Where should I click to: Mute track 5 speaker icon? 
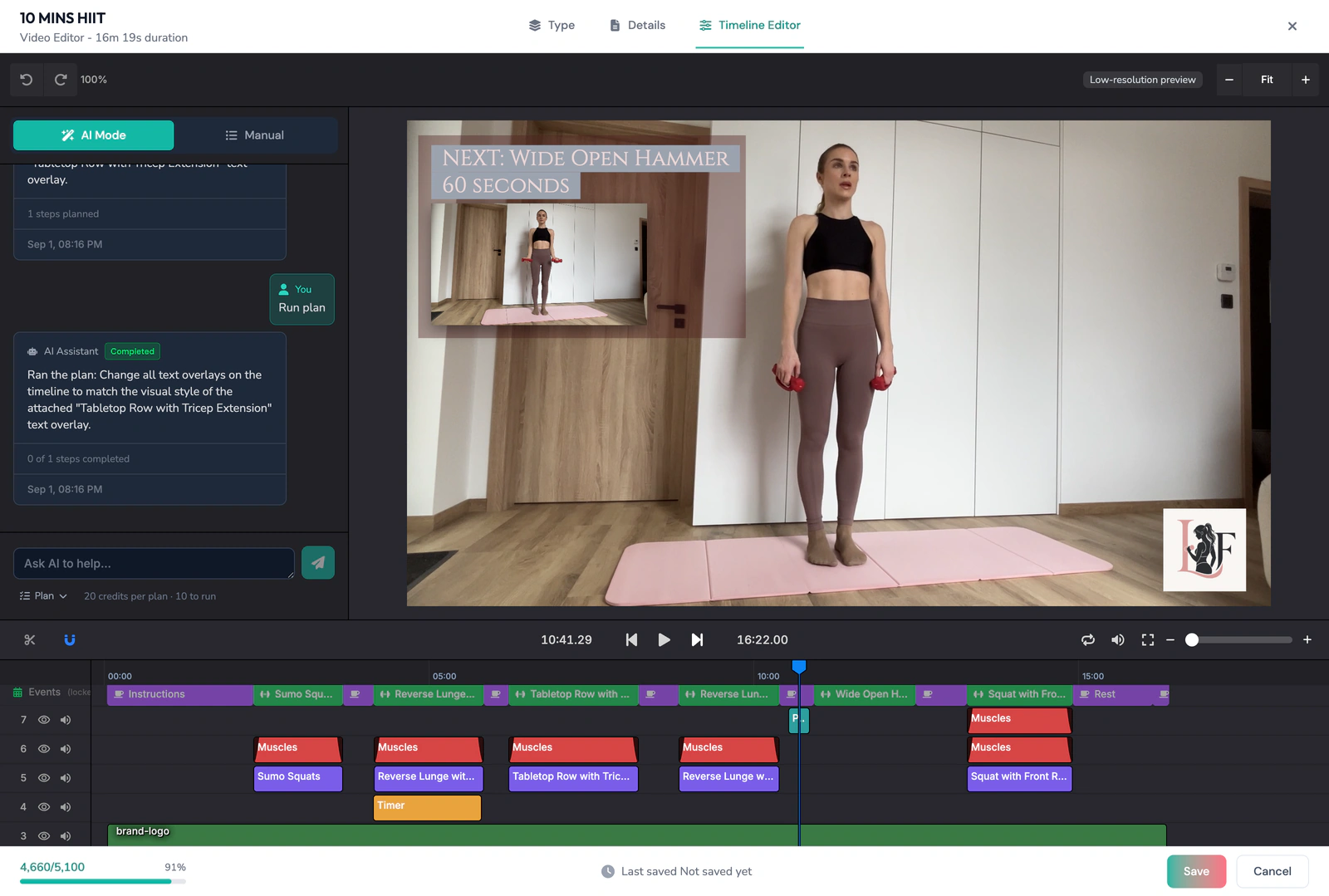coord(66,778)
